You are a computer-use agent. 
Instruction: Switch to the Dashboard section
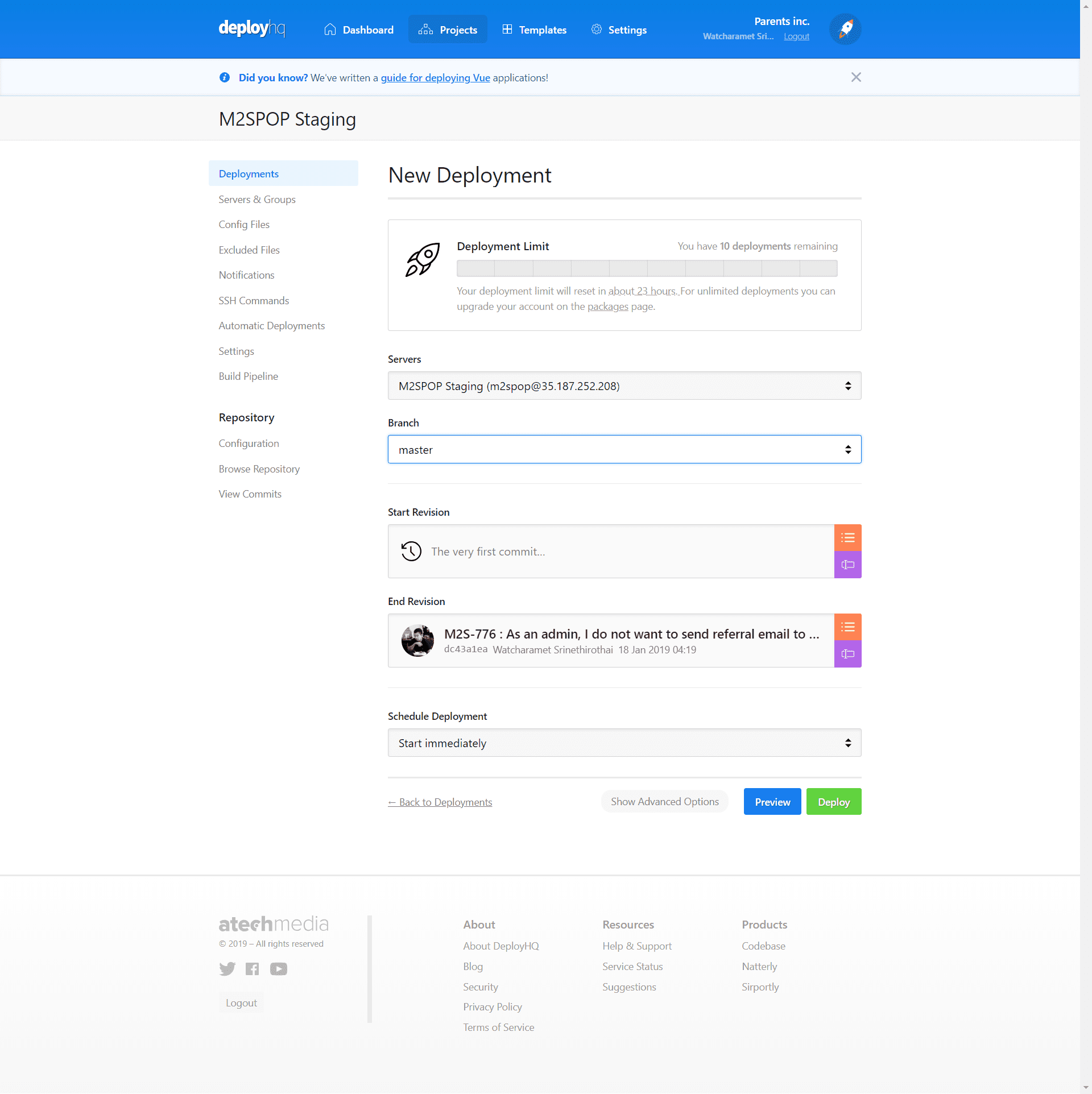(358, 30)
